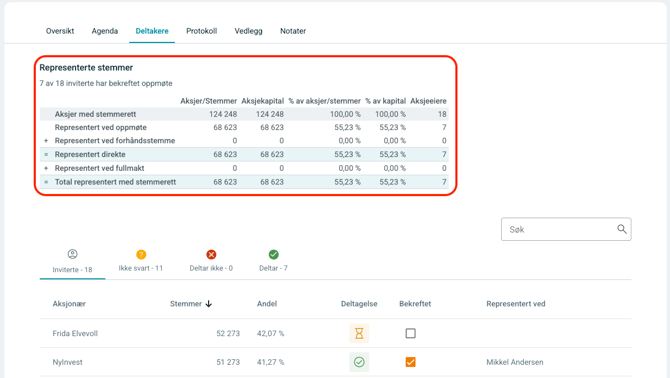Click the red X Deltar ikke icon
Viewport: 670px width, 378px height.
tap(211, 255)
